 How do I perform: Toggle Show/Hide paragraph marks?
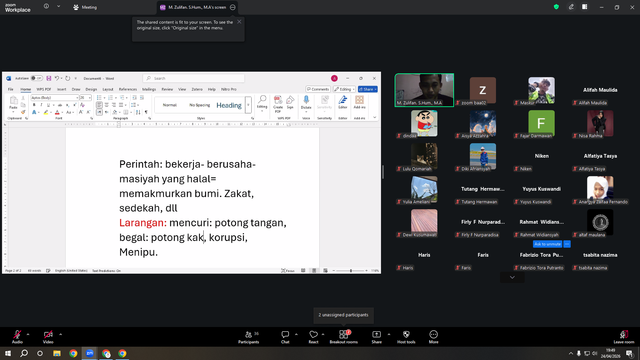(x=146, y=112)
